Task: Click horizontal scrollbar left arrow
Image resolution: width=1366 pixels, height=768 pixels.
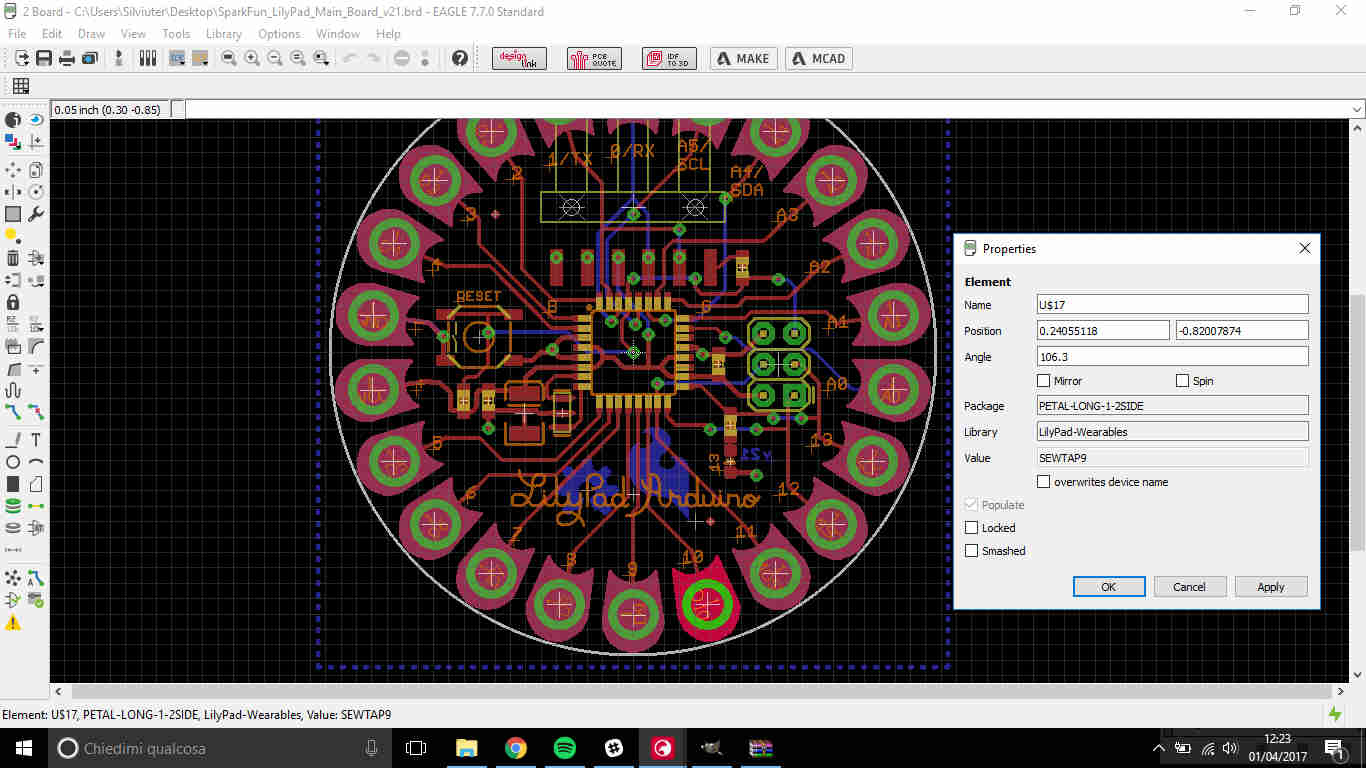Action: coord(58,691)
